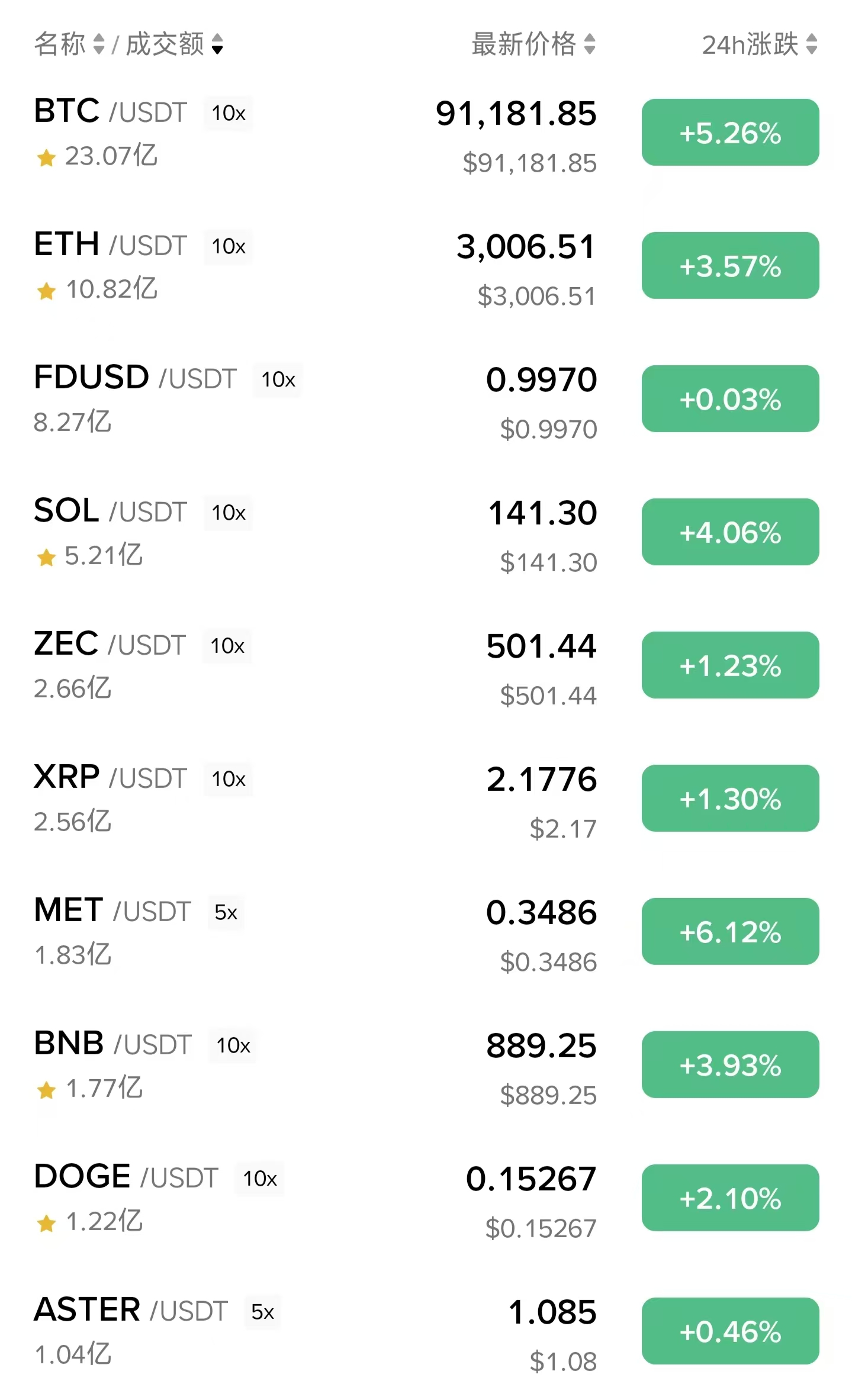Click the BTC 10x leverage badge
852x1400 pixels.
229,113
